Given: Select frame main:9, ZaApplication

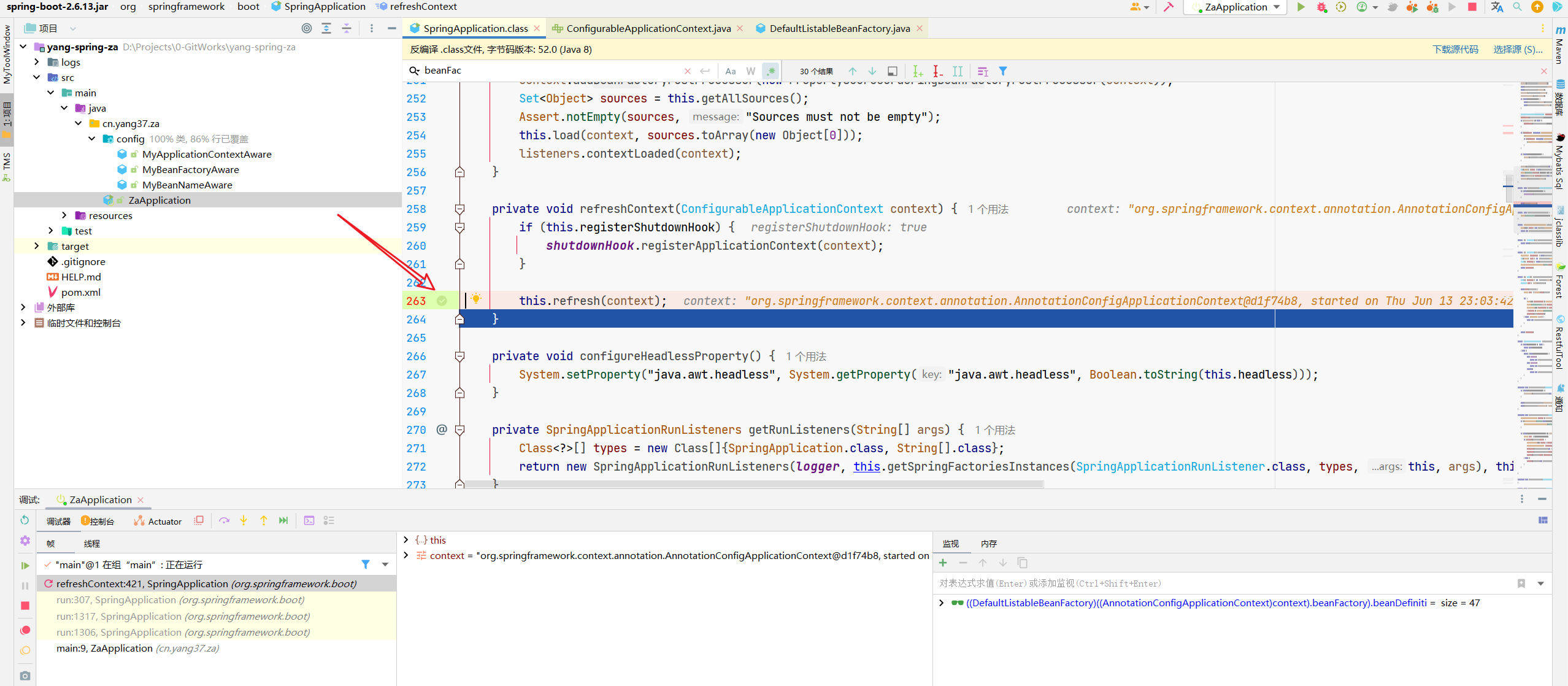Looking at the screenshot, I should 216,648.
